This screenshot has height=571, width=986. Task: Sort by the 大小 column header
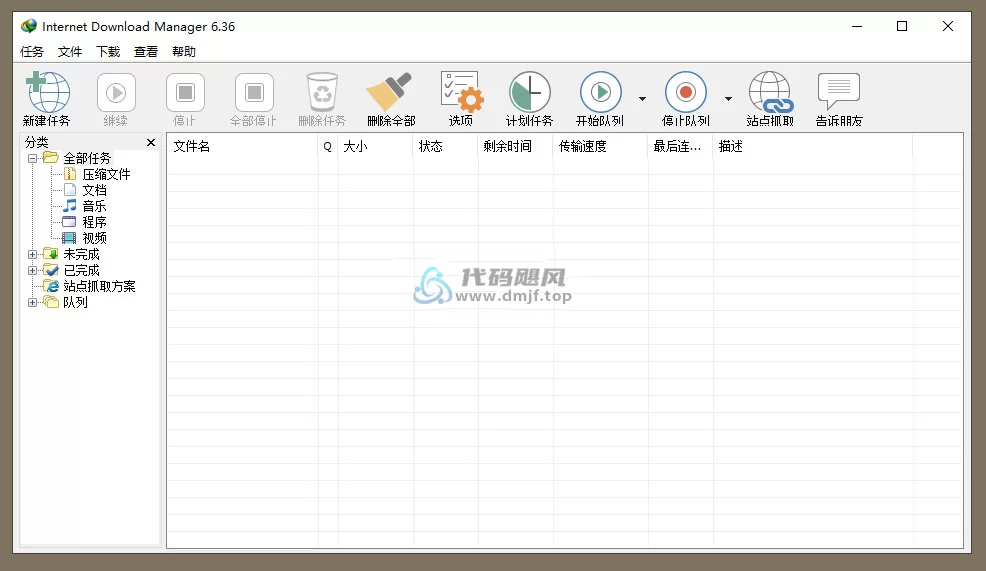tap(375, 147)
